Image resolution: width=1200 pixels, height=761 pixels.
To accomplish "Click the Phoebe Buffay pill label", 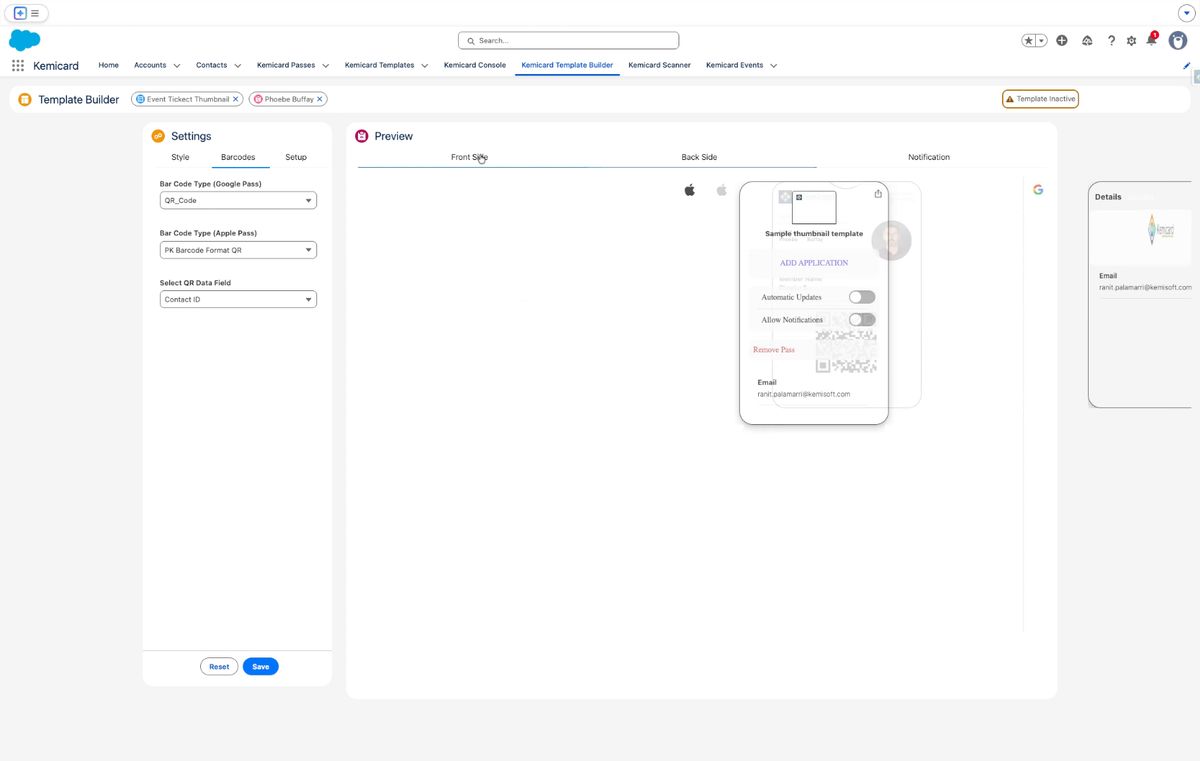I will (289, 99).
